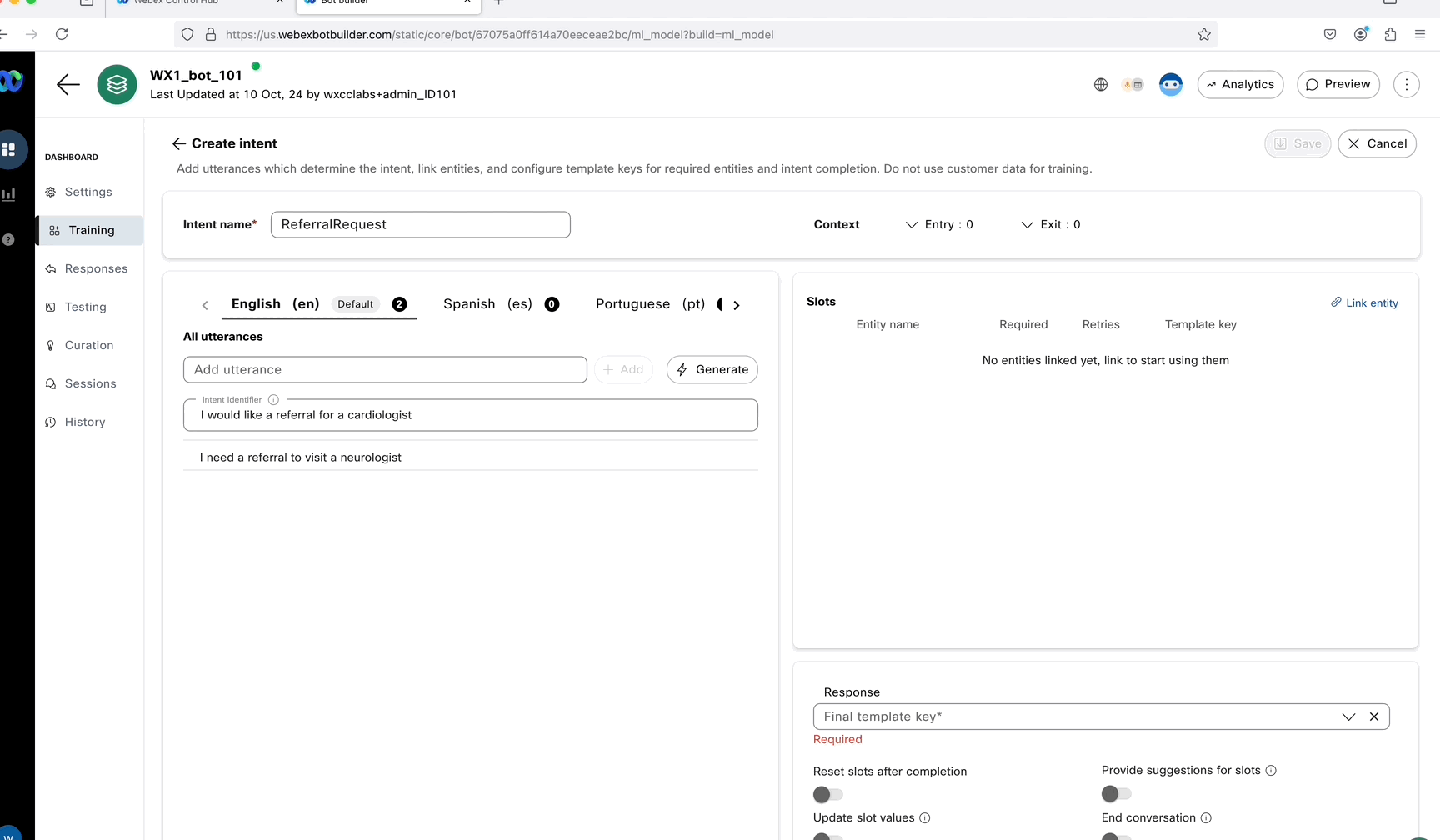This screenshot has height=840, width=1440.
Task: Expand the Entry context dropdown
Action: pos(939,224)
